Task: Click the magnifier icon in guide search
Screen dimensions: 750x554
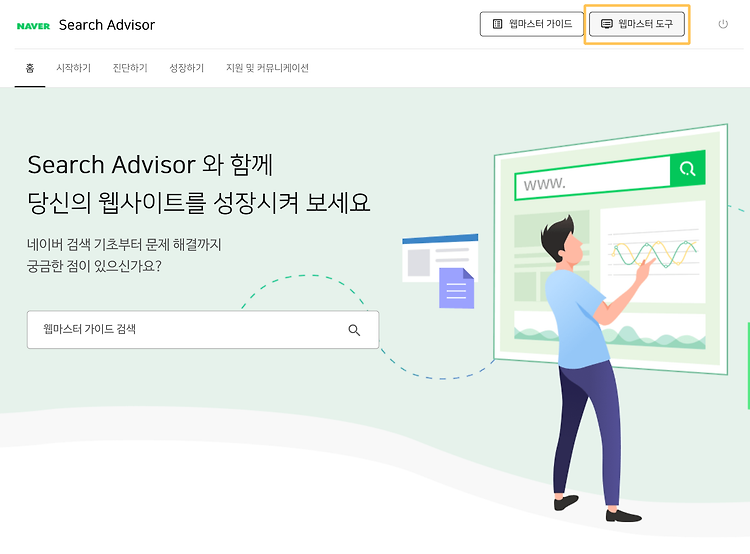Action: 354,330
